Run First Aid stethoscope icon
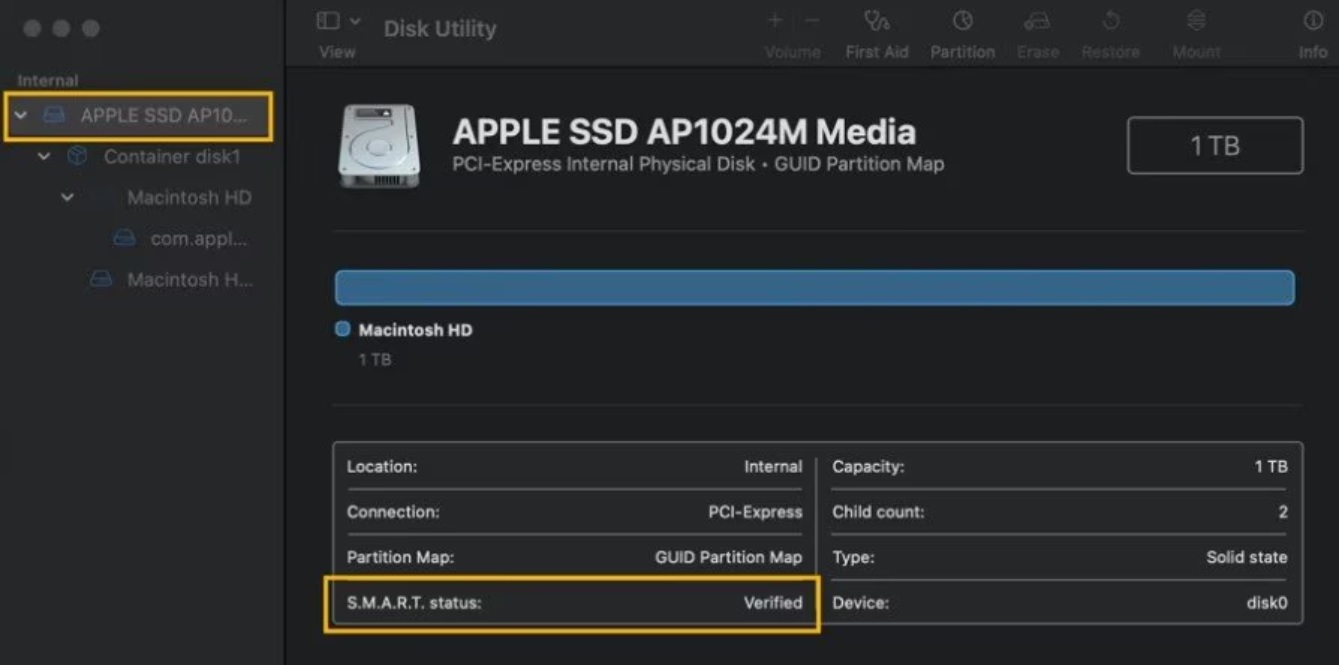This screenshot has height=665, width=1339. [x=877, y=21]
